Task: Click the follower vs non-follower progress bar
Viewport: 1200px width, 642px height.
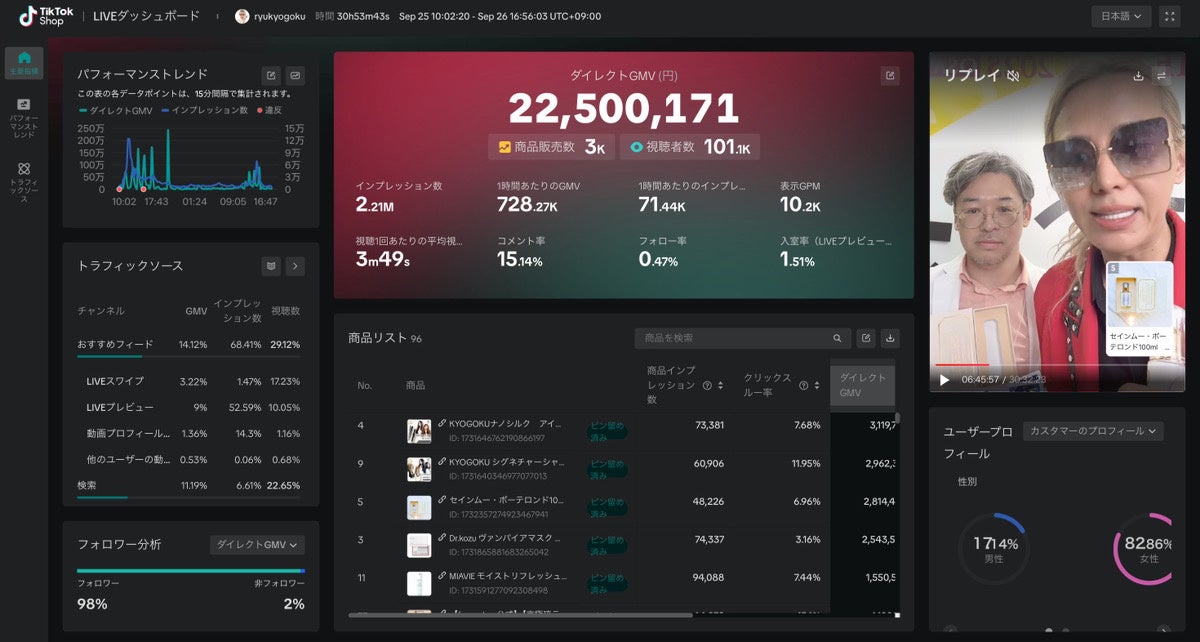Action: click(191, 571)
